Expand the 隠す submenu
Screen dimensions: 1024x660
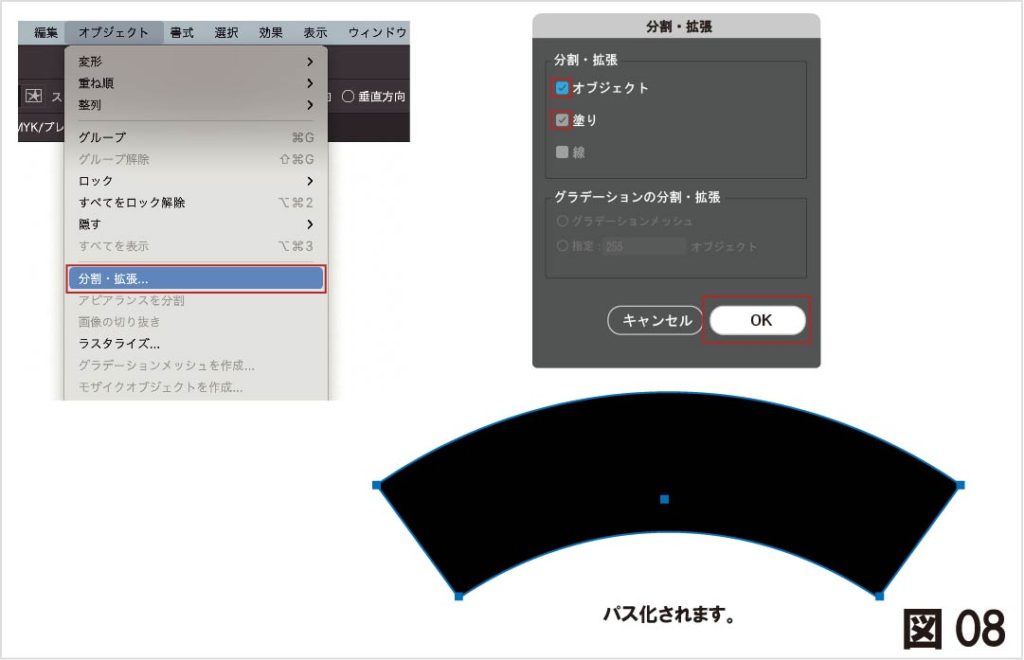(195, 224)
